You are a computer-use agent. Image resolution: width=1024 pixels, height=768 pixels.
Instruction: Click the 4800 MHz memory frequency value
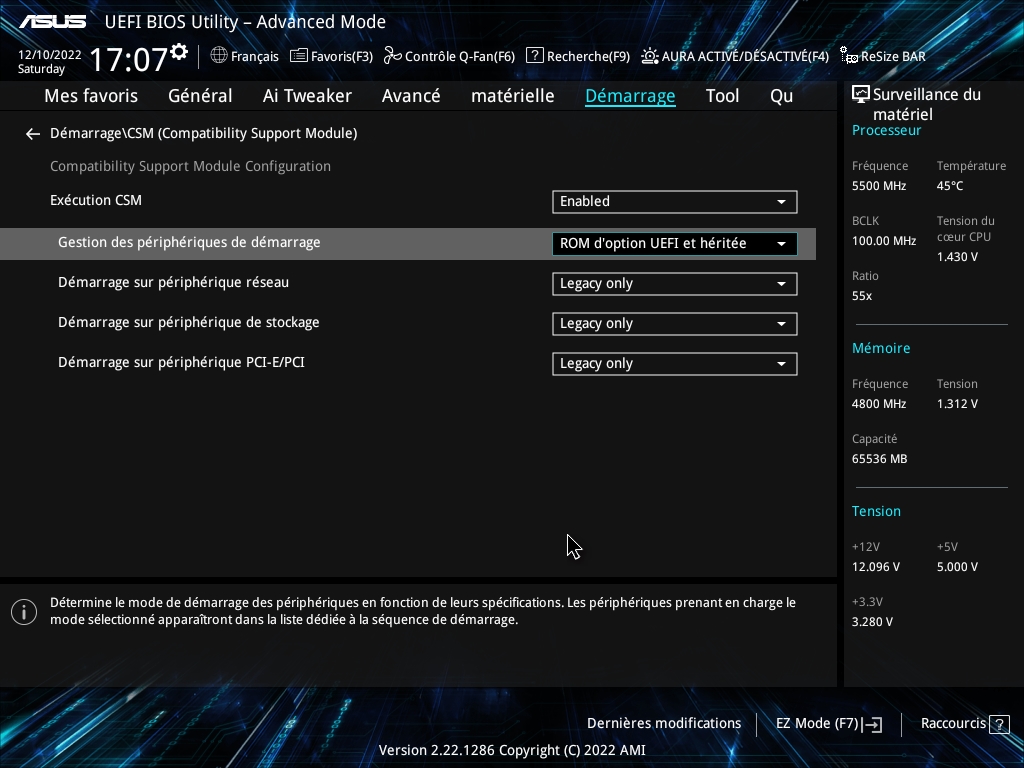(x=879, y=404)
